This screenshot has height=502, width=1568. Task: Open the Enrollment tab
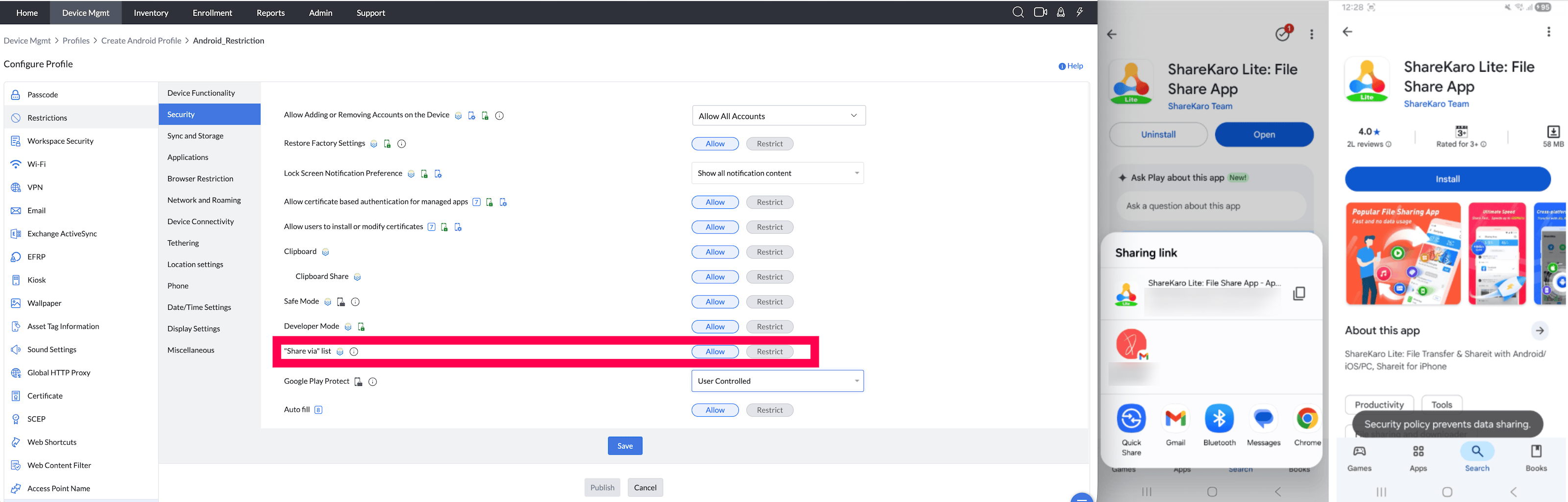213,12
